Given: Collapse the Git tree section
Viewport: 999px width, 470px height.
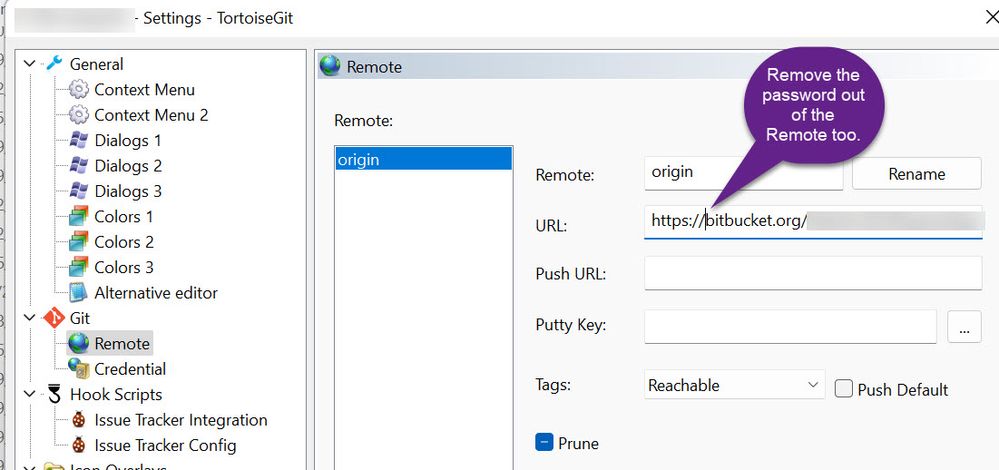Looking at the screenshot, I should tap(30, 318).
